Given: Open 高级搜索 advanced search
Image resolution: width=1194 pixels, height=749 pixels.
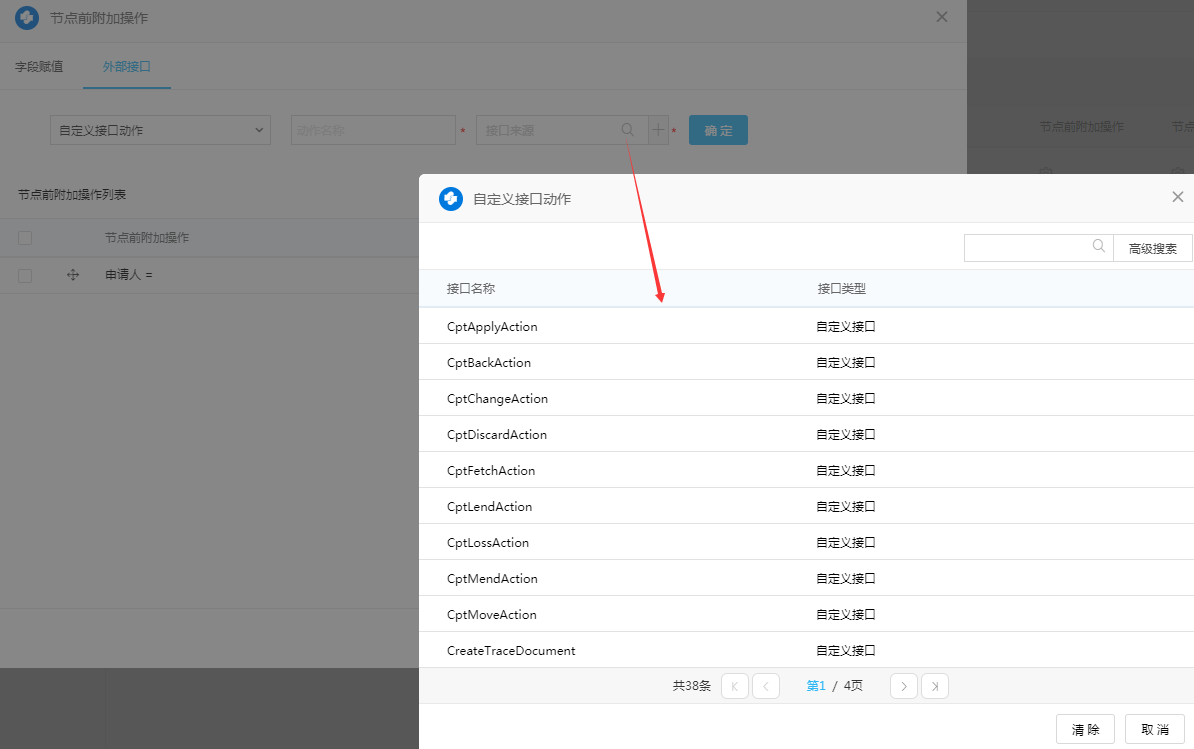Looking at the screenshot, I should pos(1152,248).
